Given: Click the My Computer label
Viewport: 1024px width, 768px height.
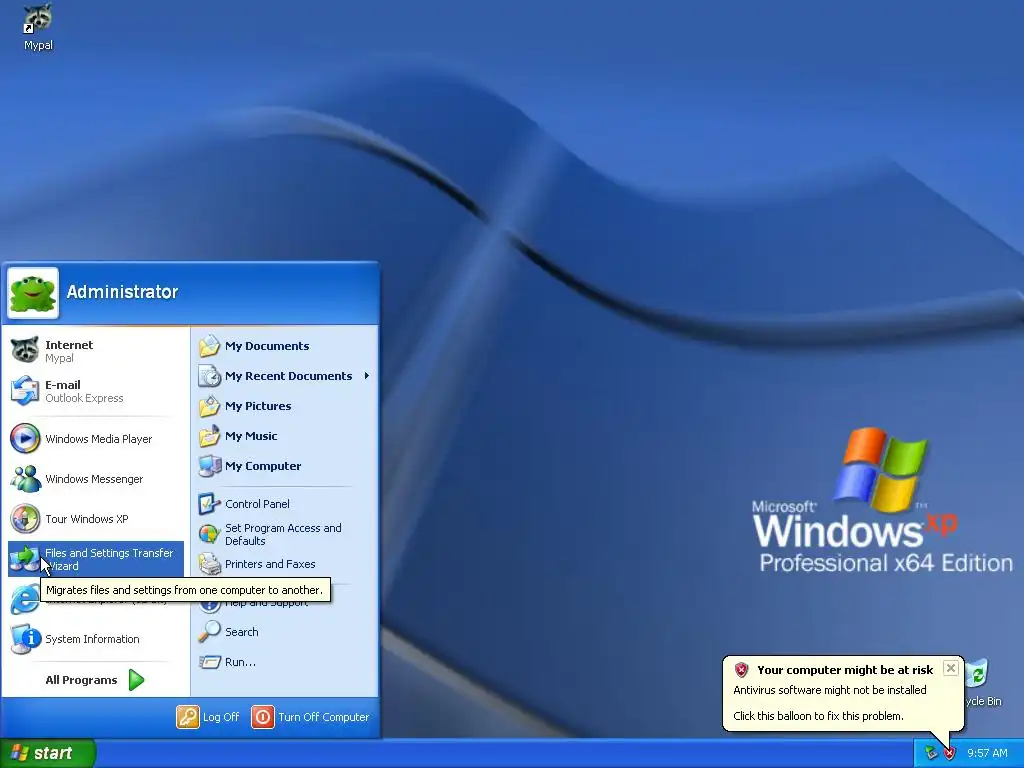Looking at the screenshot, I should (263, 466).
